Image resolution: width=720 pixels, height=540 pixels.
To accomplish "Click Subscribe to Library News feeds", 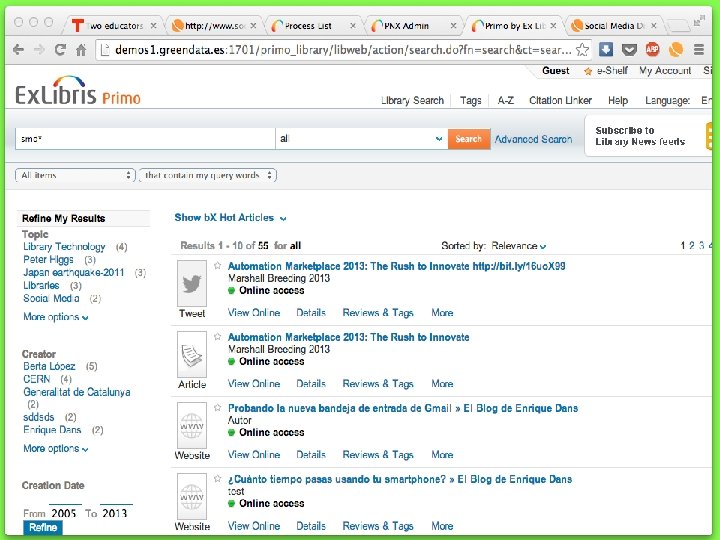I will pyautogui.click(x=640, y=136).
